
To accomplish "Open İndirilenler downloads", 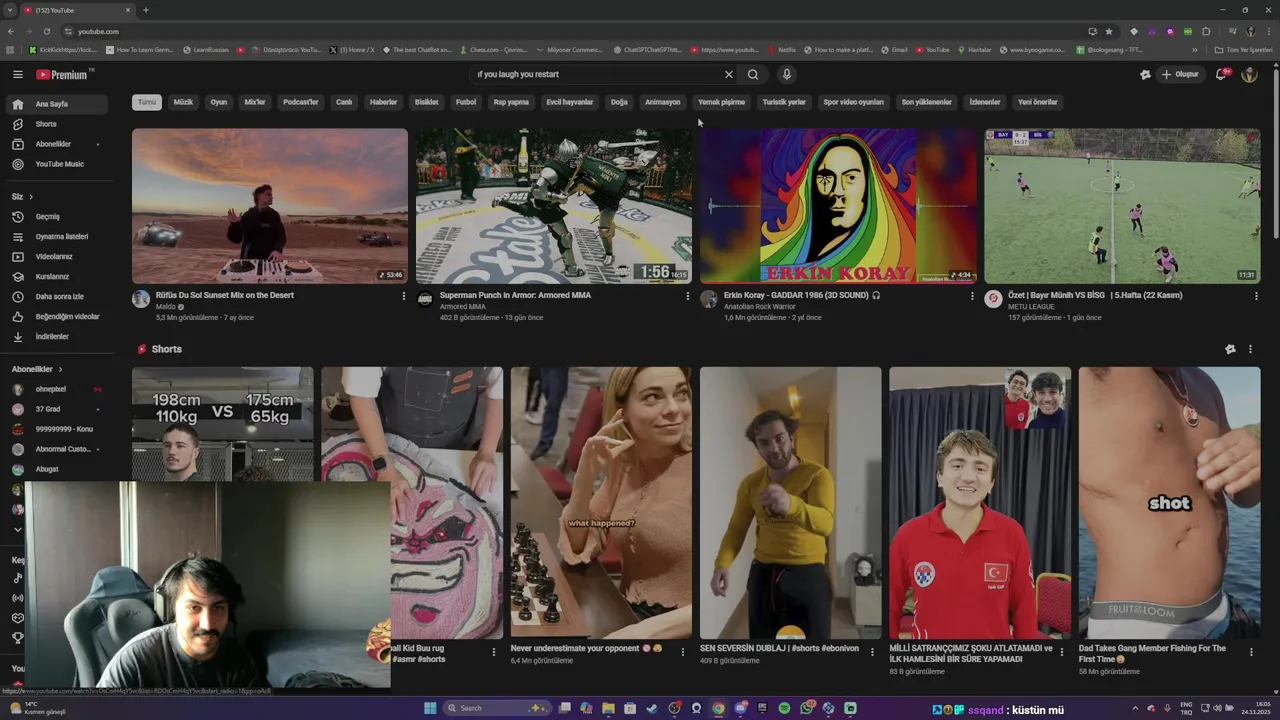I will coord(57,336).
